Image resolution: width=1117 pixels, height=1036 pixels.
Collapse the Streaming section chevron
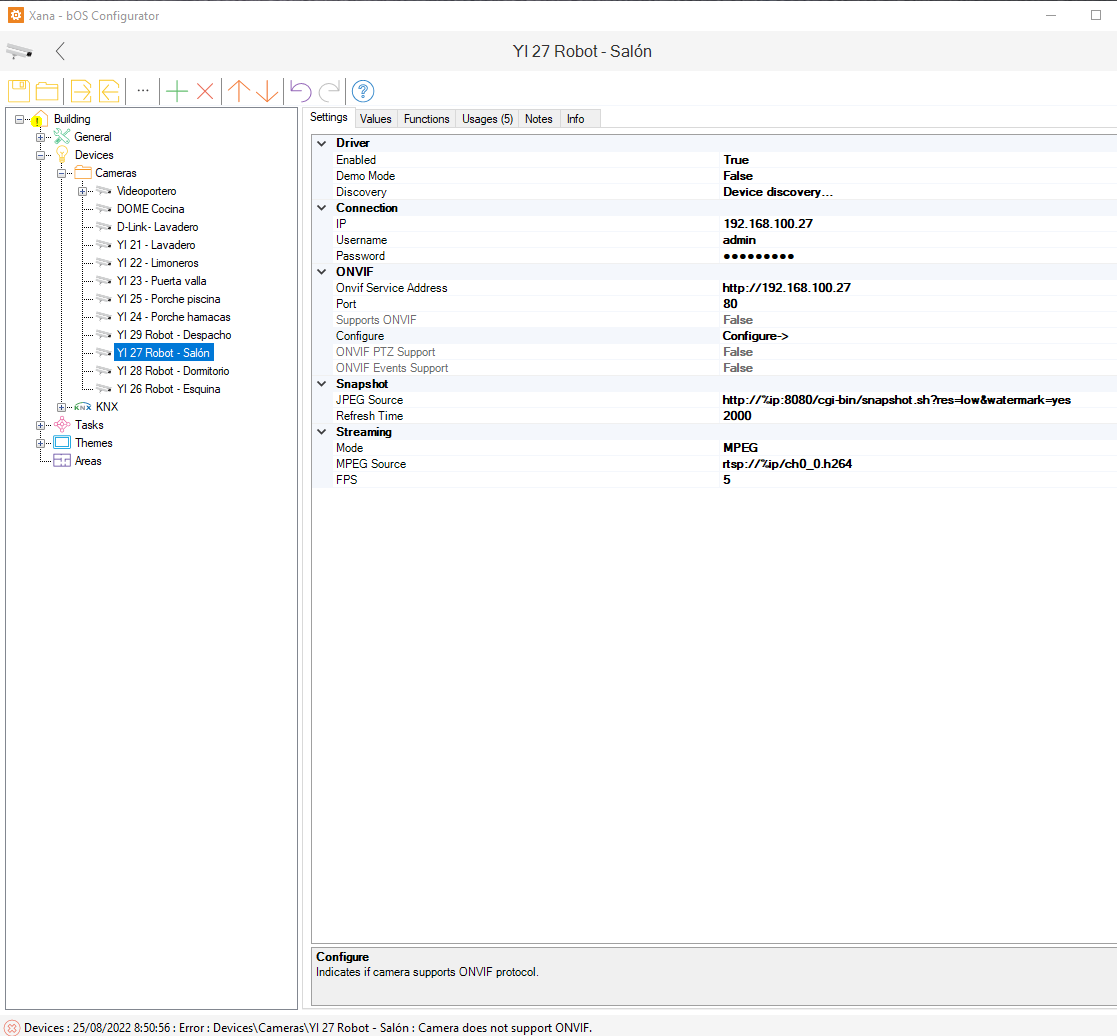point(322,432)
